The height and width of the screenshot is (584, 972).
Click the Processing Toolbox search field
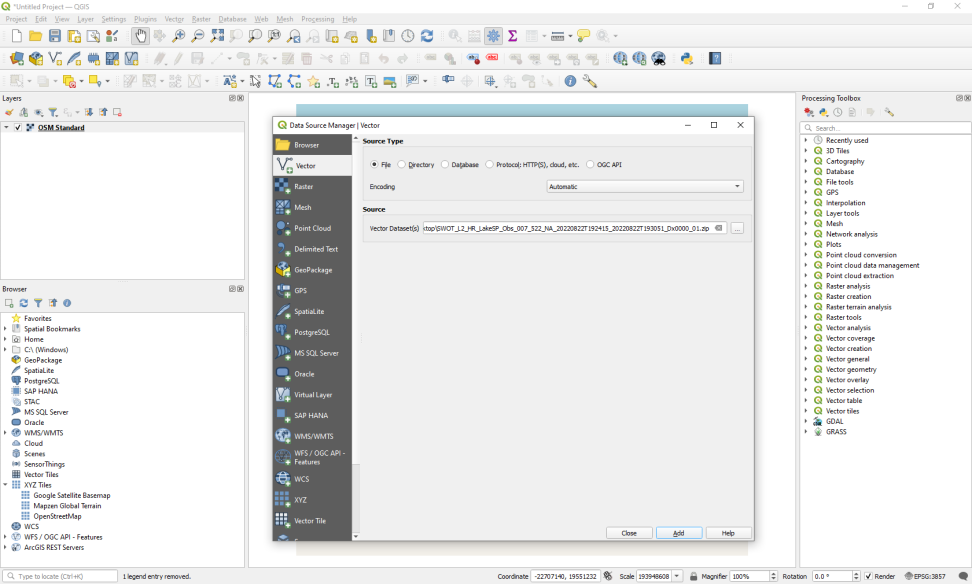[x=885, y=128]
